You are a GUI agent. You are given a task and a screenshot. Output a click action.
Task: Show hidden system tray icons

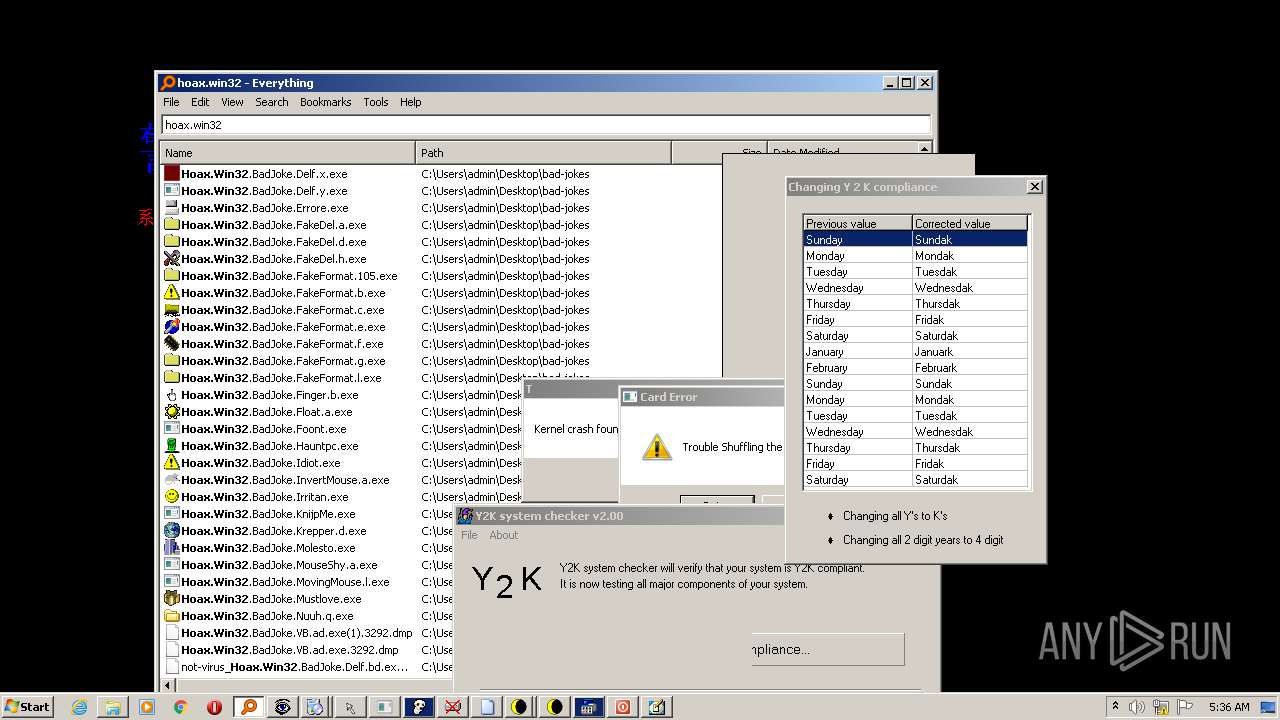tap(1116, 707)
